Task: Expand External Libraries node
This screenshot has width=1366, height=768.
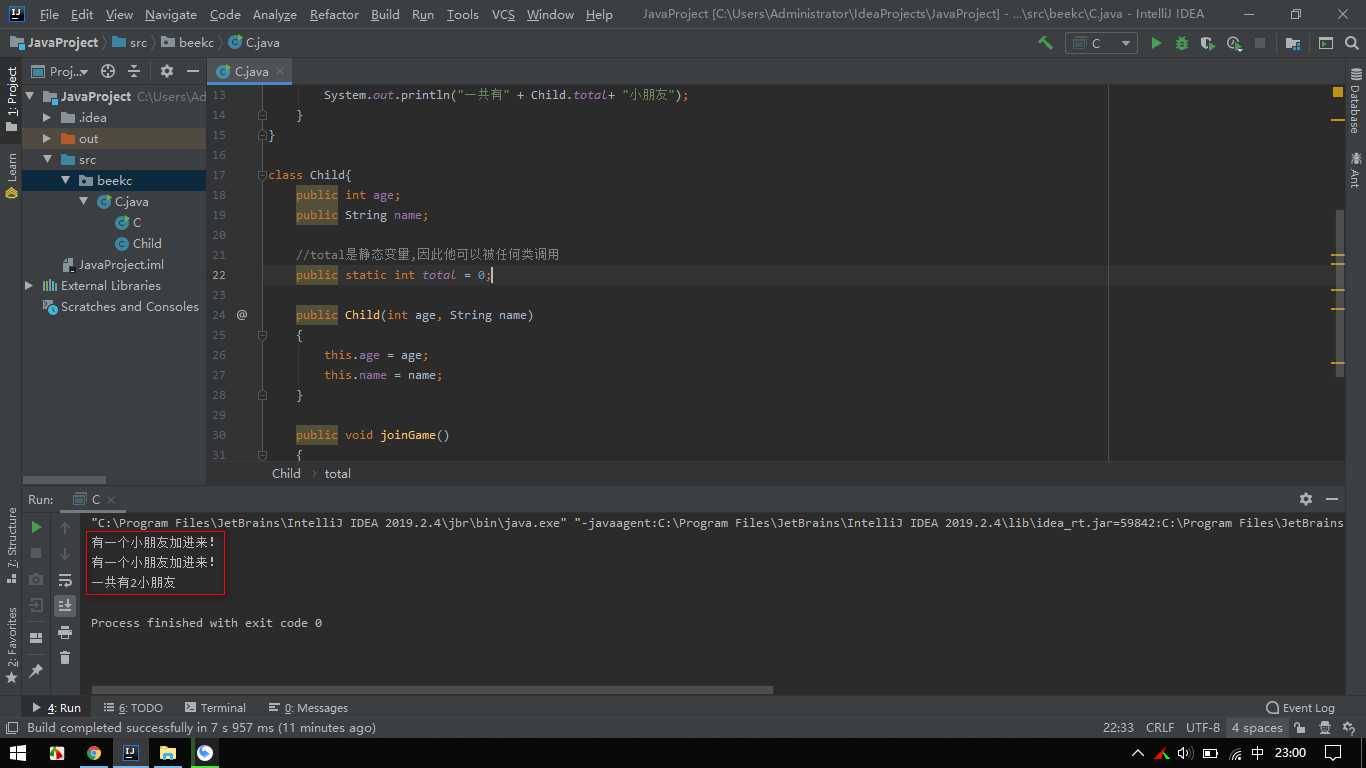Action: click(29, 285)
